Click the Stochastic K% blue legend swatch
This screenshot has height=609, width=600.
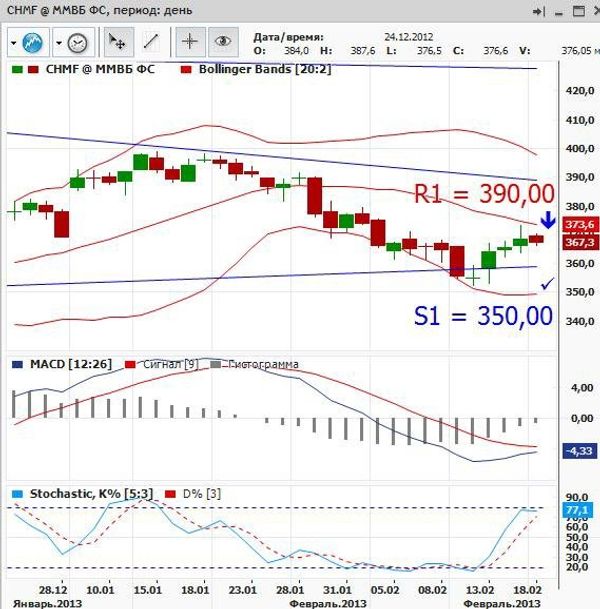tap(17, 494)
